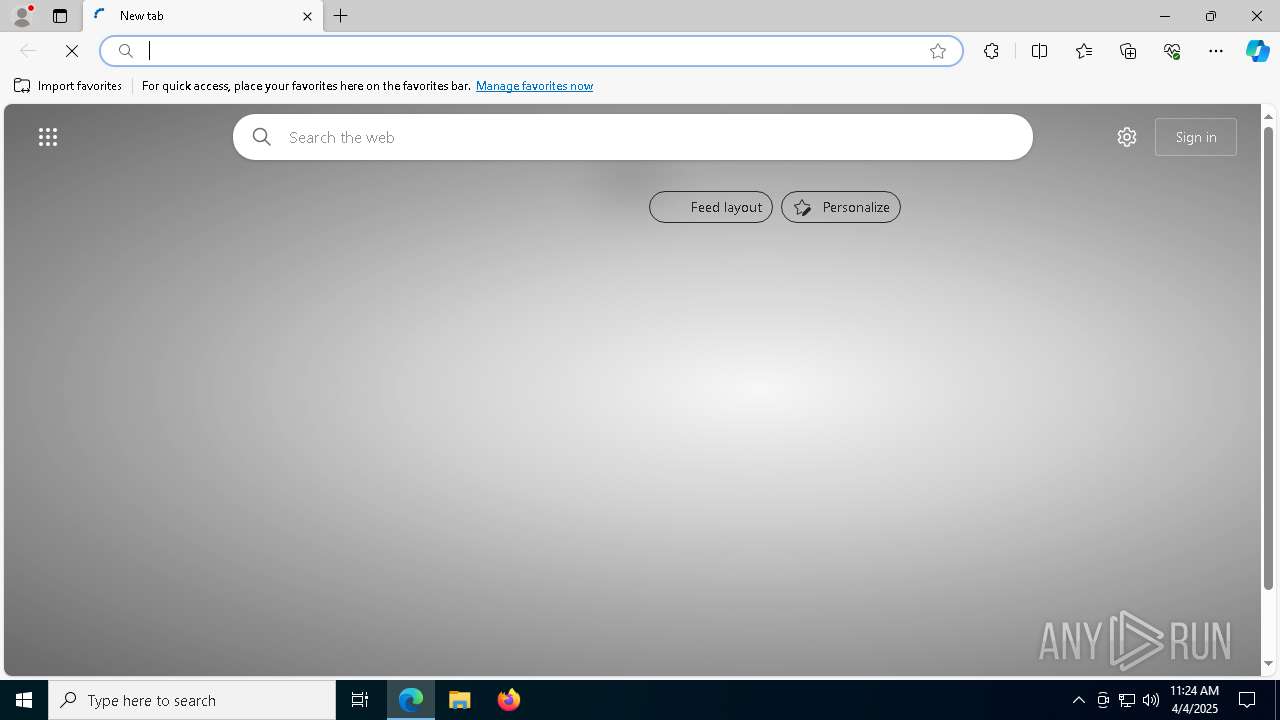Open the tab actions menu icon
Image resolution: width=1280 pixels, height=720 pixels.
pyautogui.click(x=60, y=16)
